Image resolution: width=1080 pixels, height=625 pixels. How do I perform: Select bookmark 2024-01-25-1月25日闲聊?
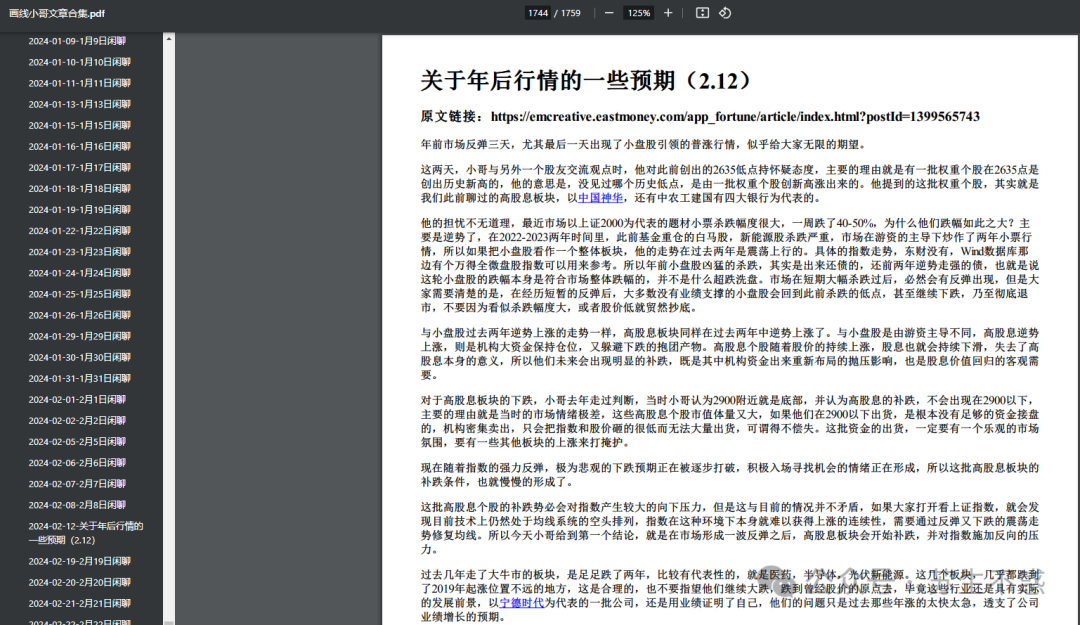click(80, 294)
